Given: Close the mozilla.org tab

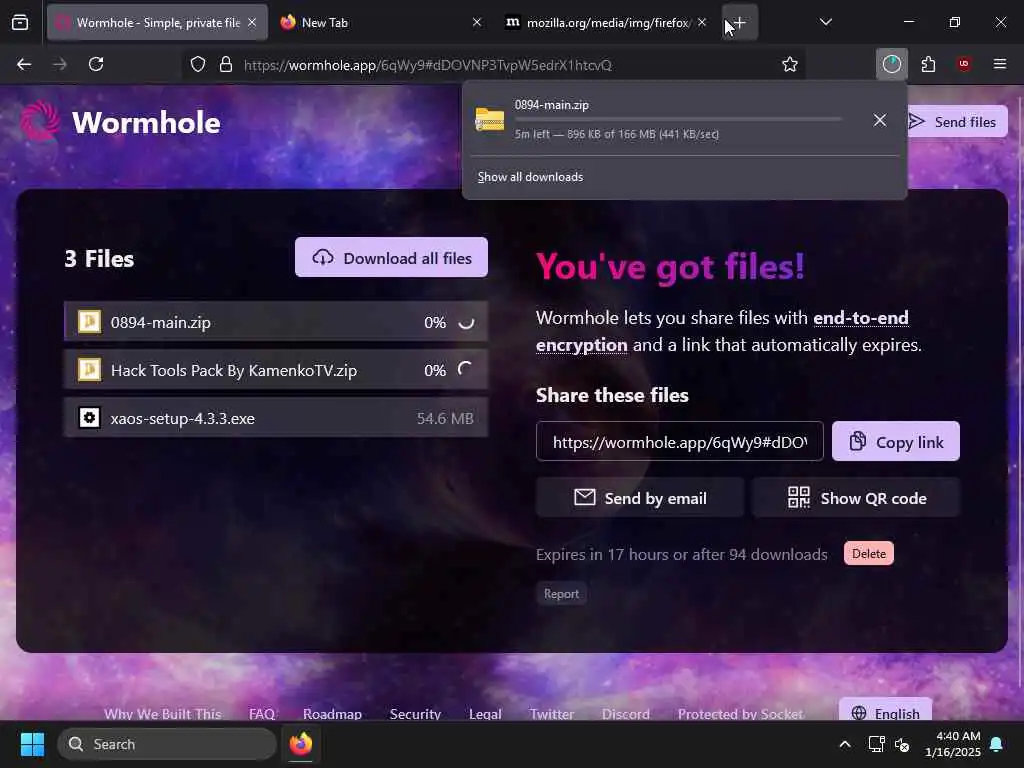Looking at the screenshot, I should pos(701,22).
